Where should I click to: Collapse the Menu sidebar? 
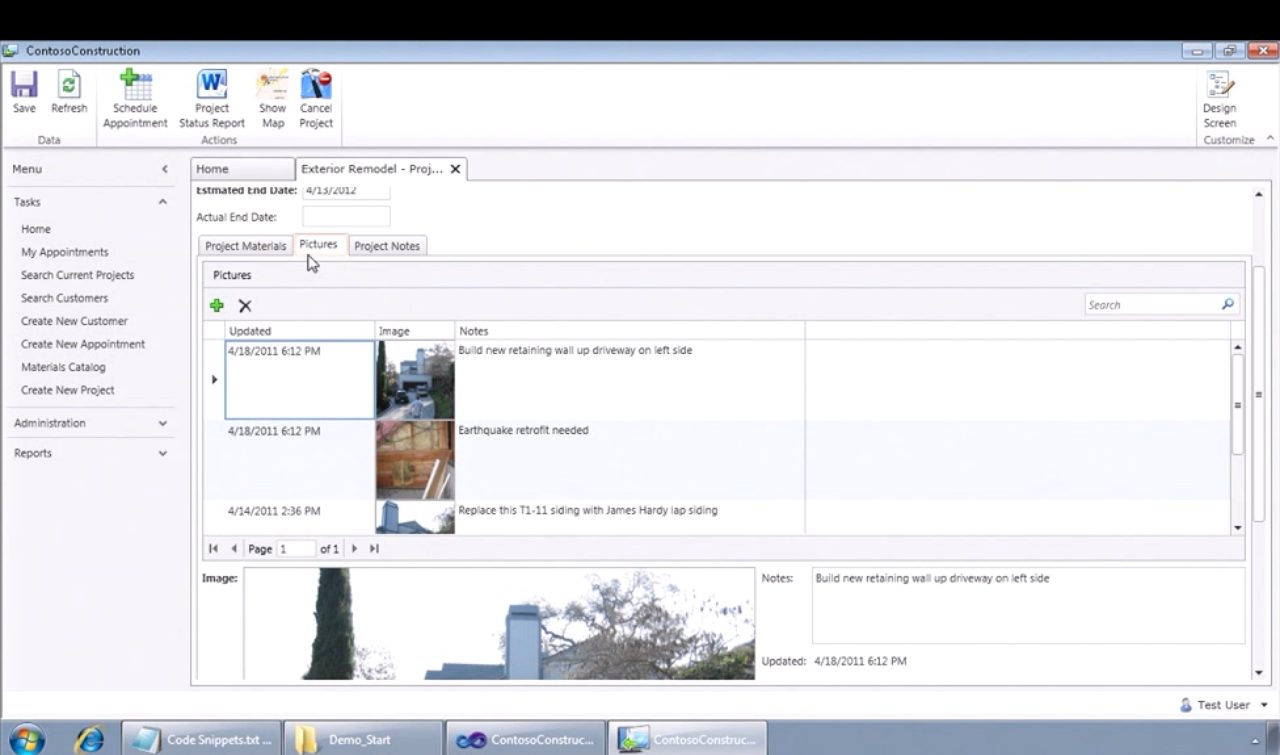164,168
